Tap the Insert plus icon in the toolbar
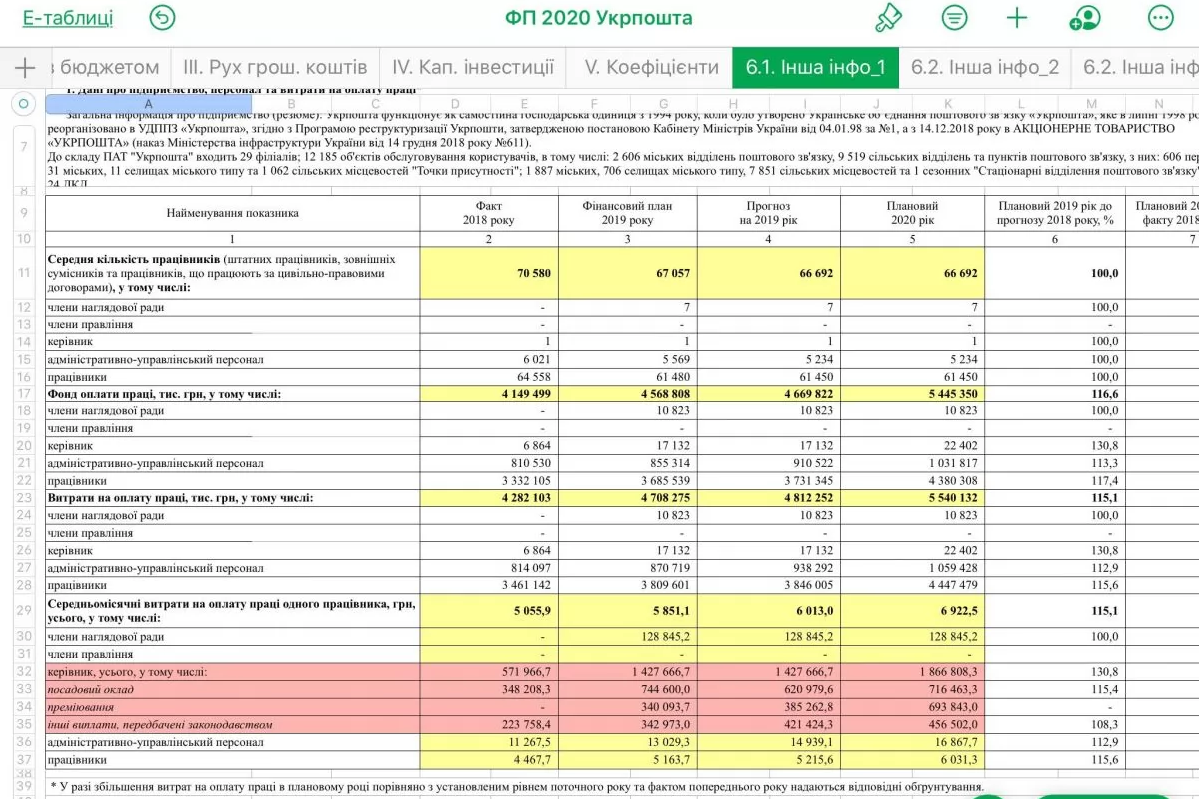This screenshot has width=1199, height=799. (x=1017, y=18)
